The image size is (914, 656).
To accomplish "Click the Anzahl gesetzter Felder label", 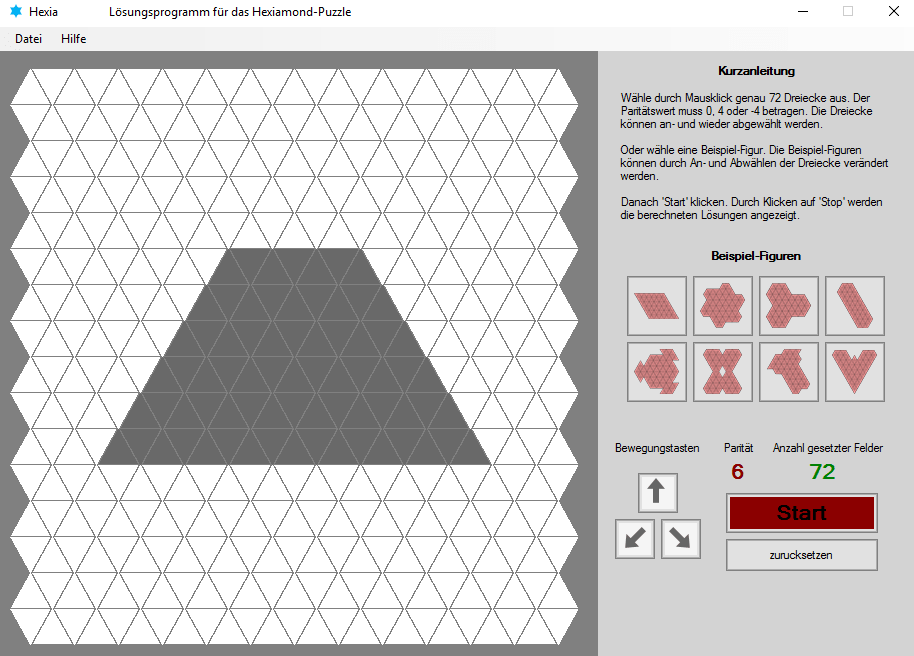I will coord(828,448).
